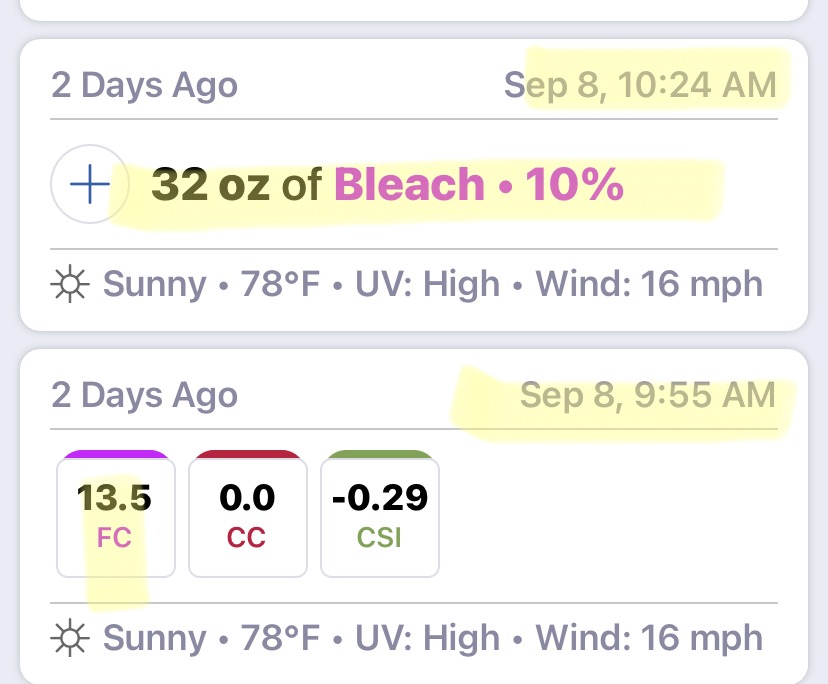
Task: Open weather details under the bleach entry
Action: pos(407,284)
